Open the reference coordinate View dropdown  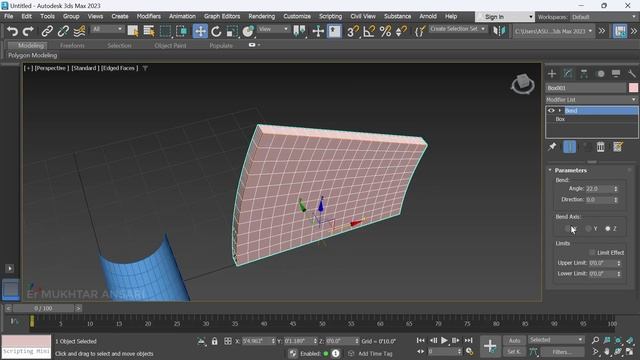click(273, 29)
